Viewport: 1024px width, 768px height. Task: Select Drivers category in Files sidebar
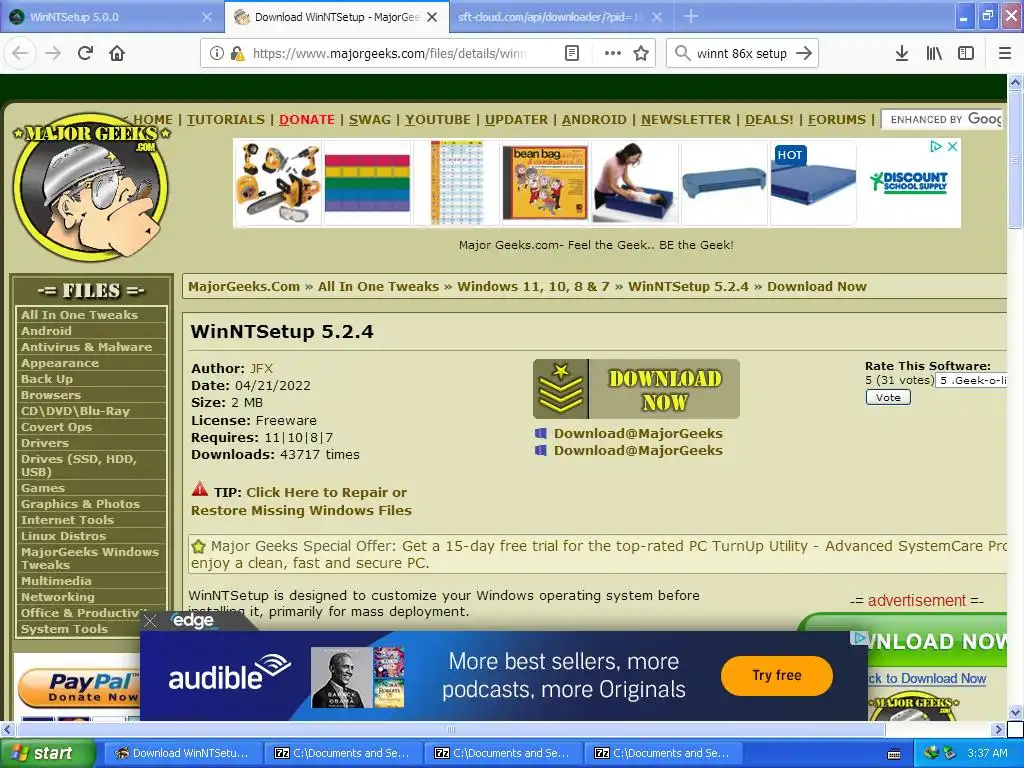[x=44, y=443]
